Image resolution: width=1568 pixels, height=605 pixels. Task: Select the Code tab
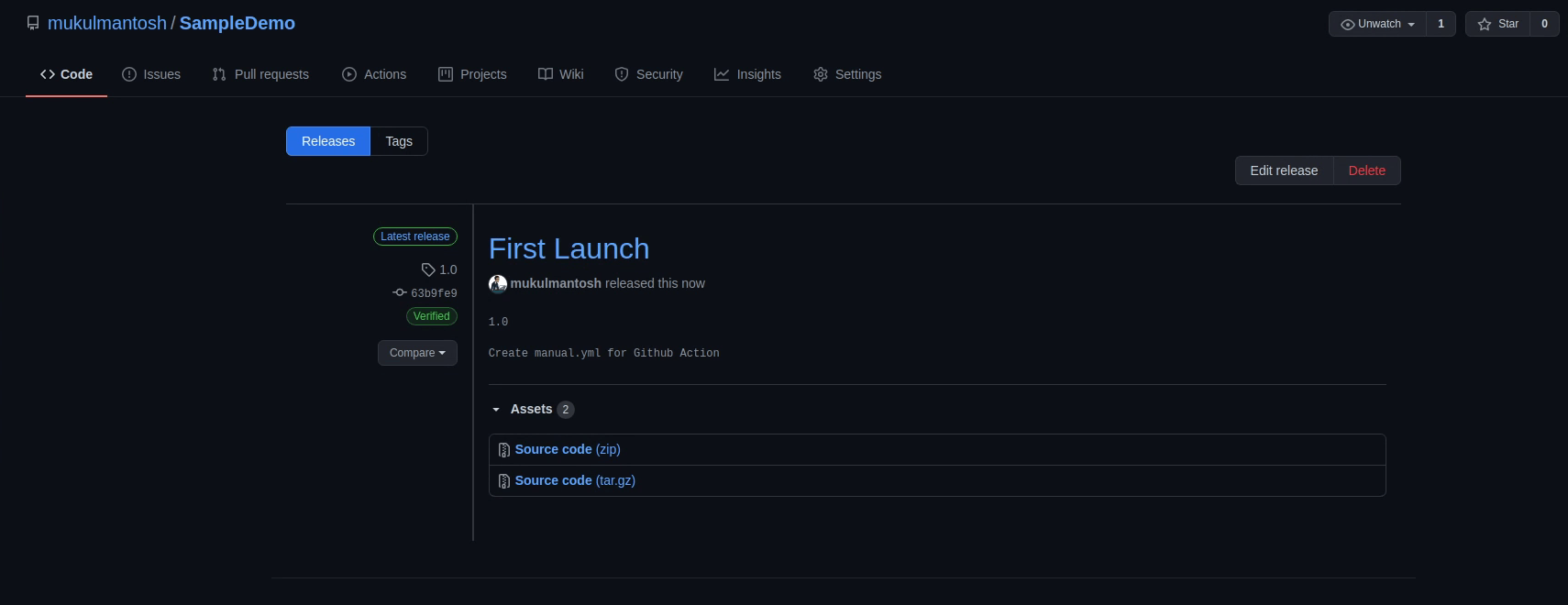tap(66, 74)
